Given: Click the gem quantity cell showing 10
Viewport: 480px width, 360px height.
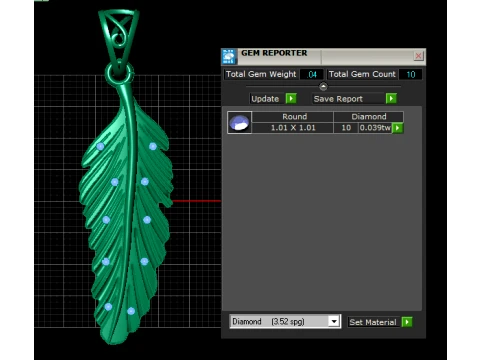Looking at the screenshot, I should click(346, 128).
